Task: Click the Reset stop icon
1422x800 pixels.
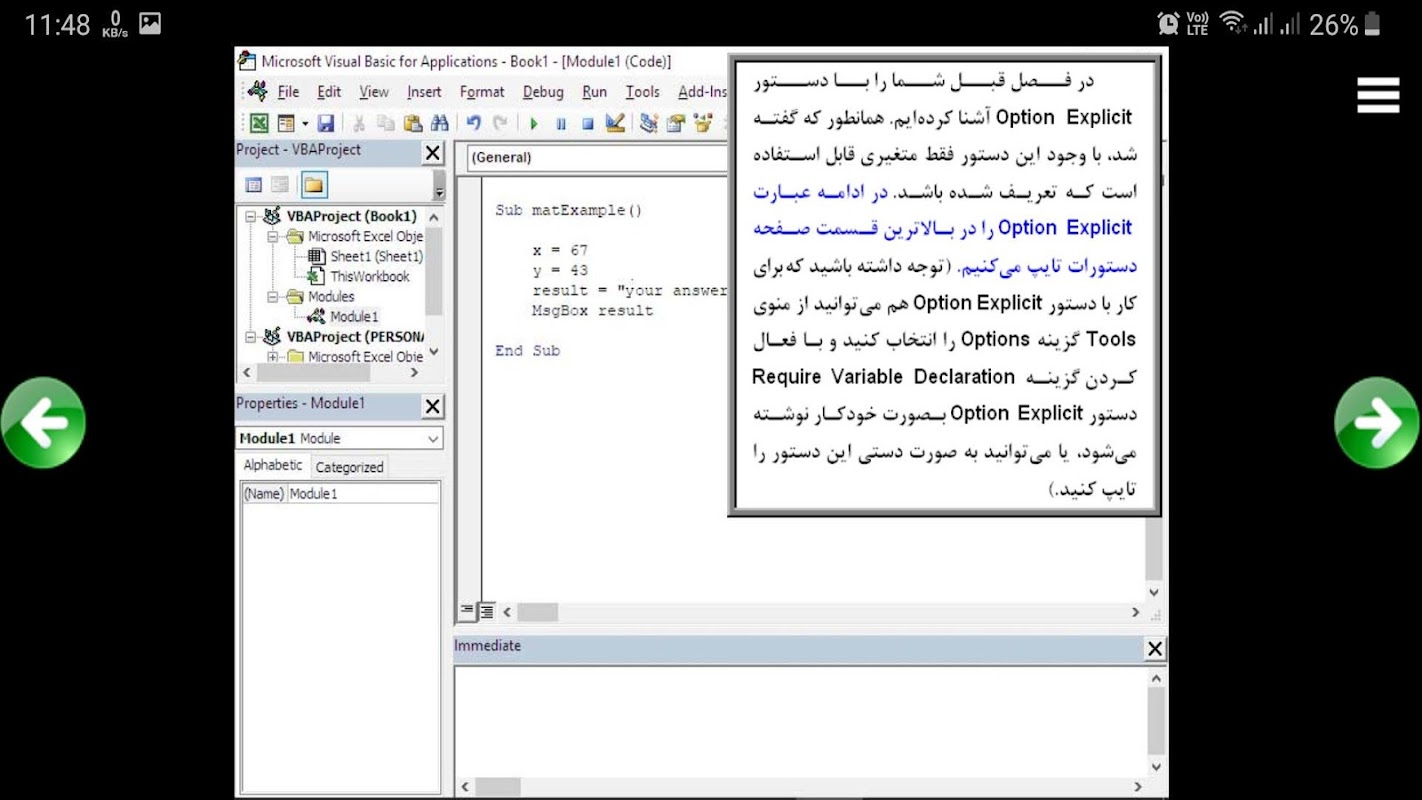Action: pos(588,124)
